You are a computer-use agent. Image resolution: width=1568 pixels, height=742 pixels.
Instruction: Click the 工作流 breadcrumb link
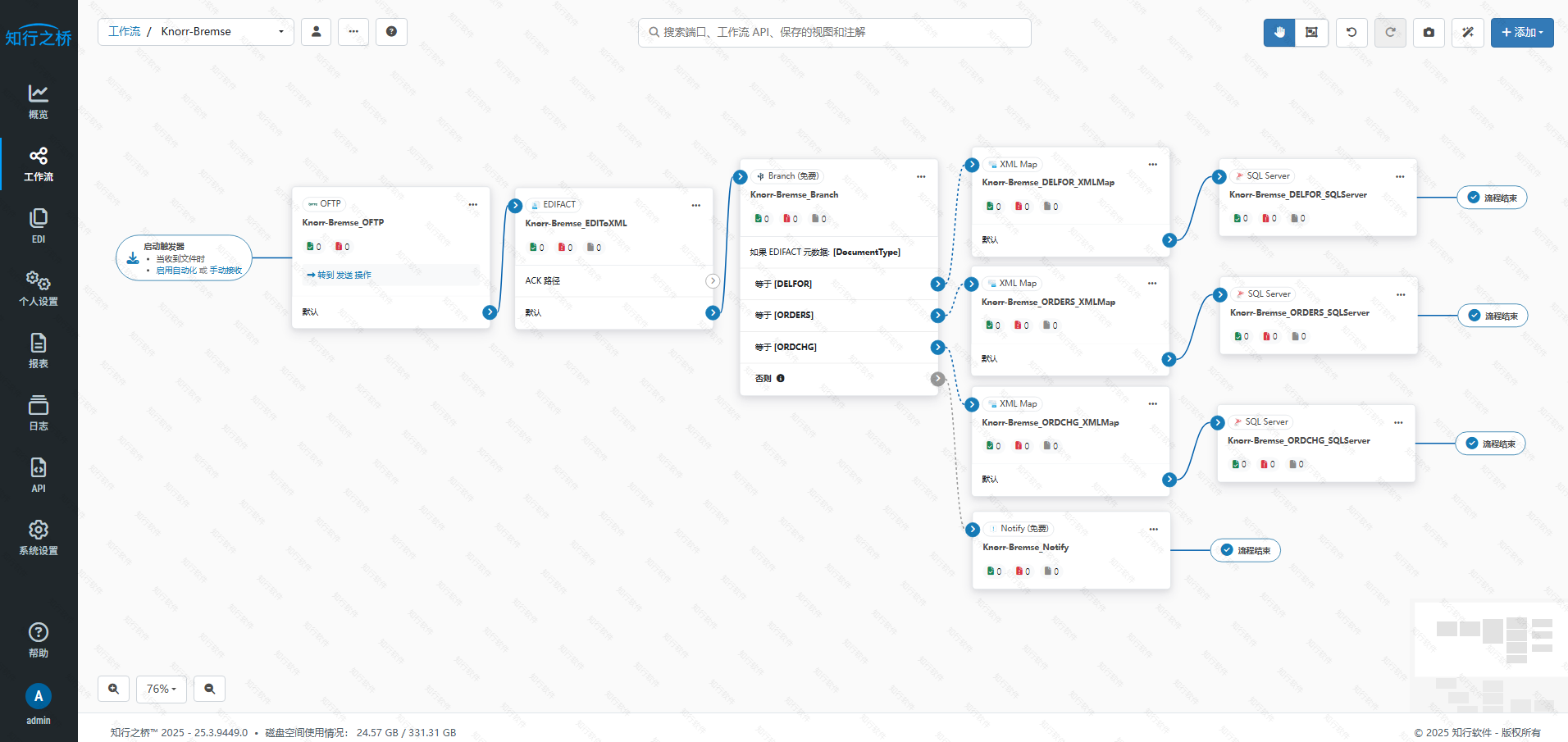coord(125,32)
